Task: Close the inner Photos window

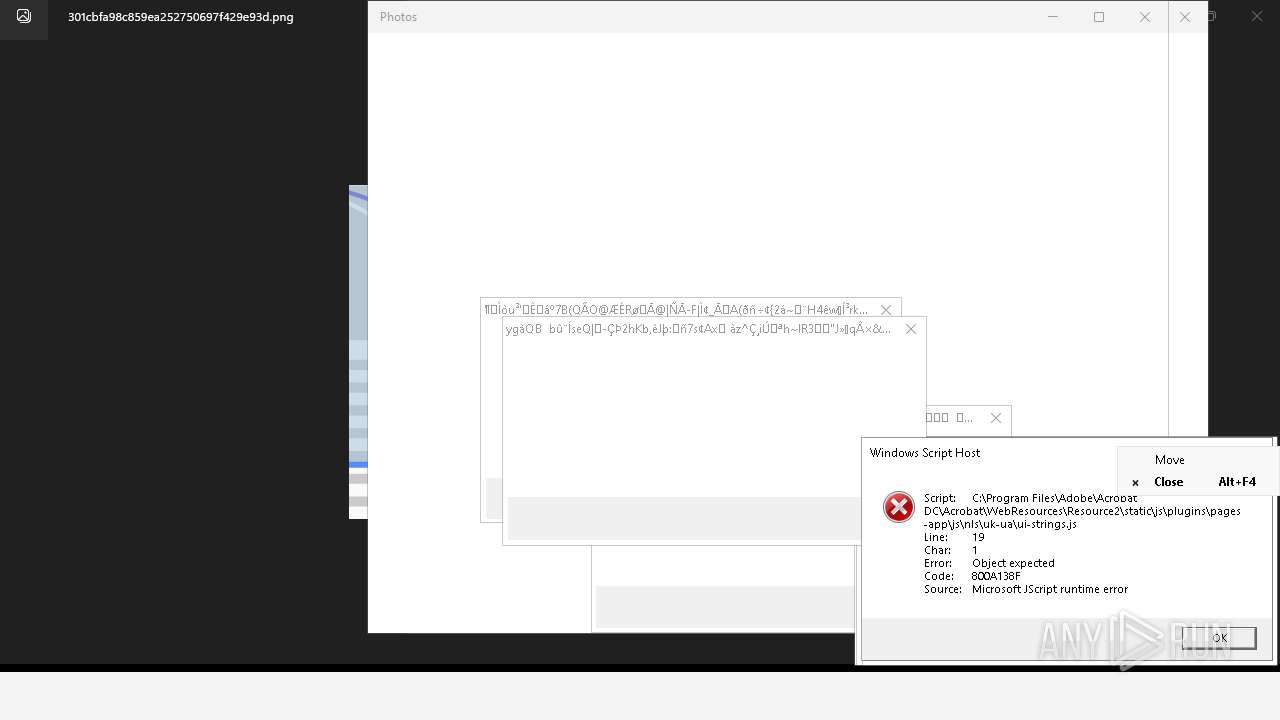Action: [x=1145, y=17]
